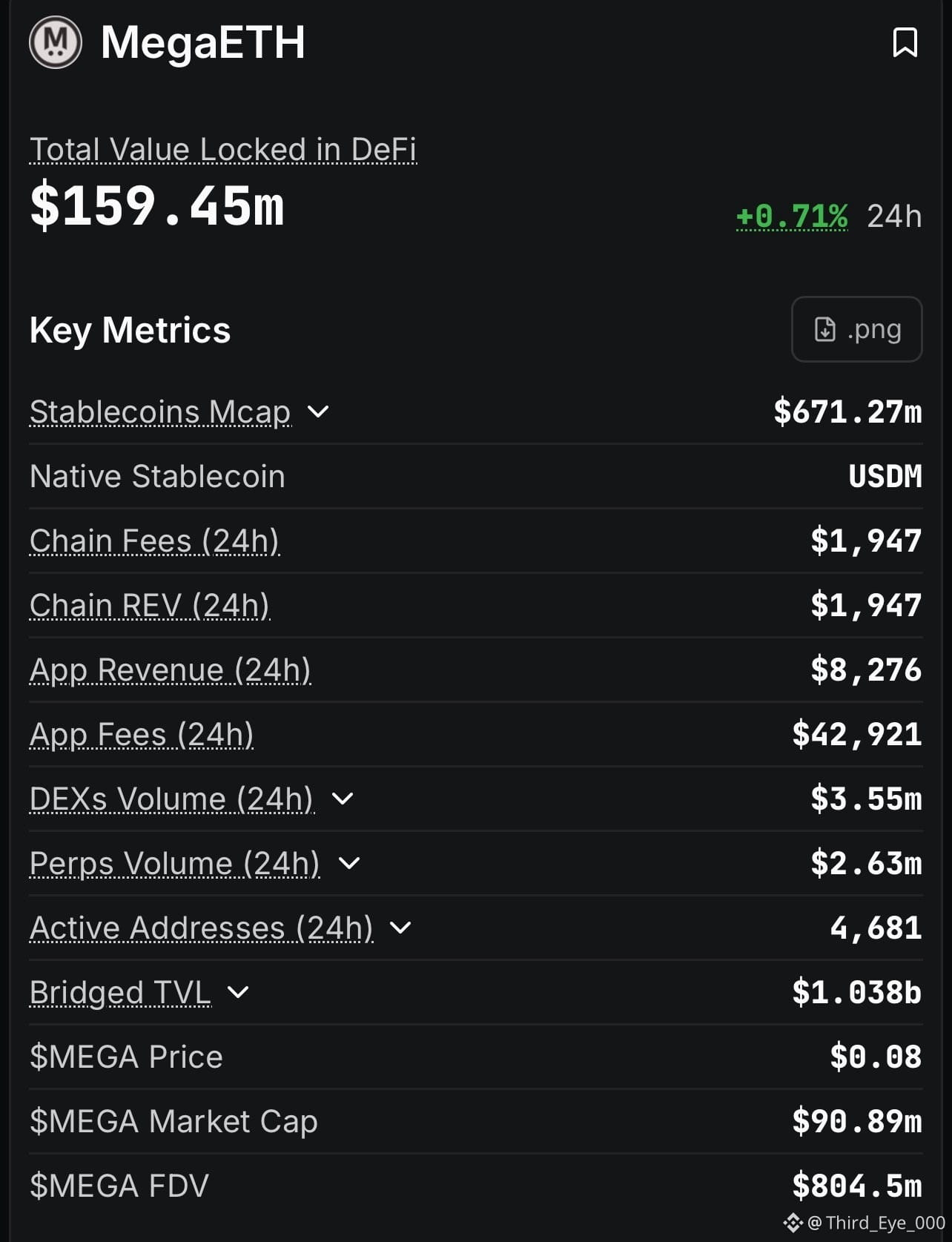952x1242 pixels.
Task: Click the $MEGA FDV value $804.5m
Action: pos(857,1186)
